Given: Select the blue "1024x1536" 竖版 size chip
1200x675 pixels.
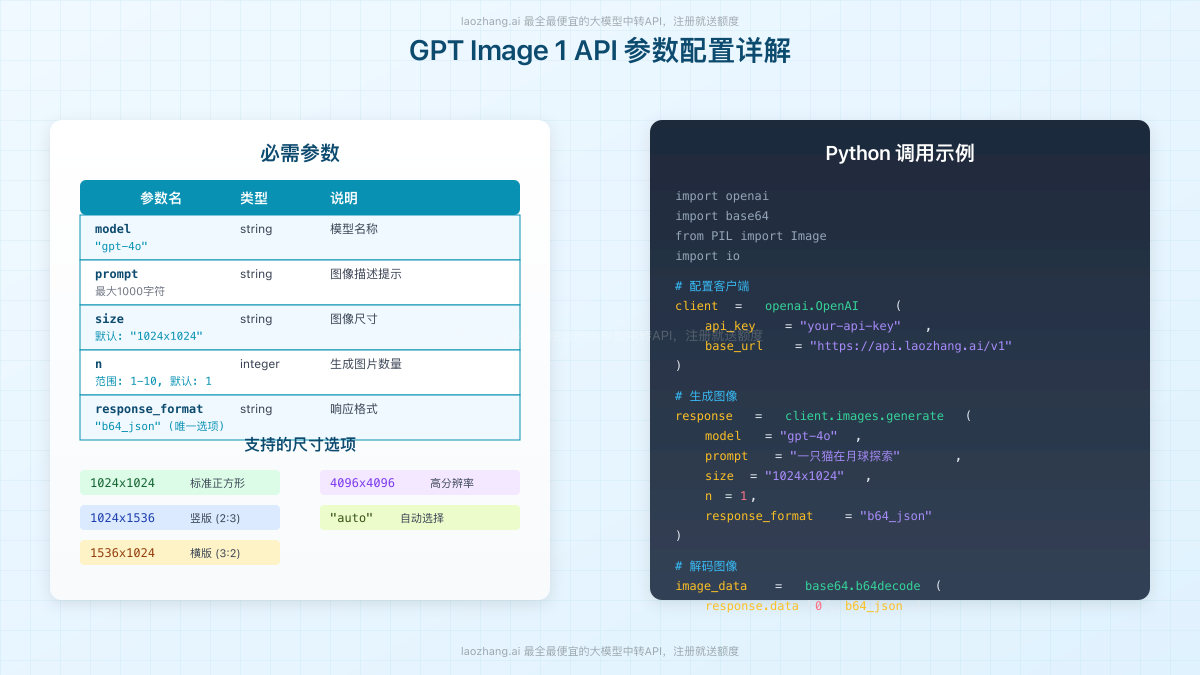Looking at the screenshot, I should click(180, 518).
